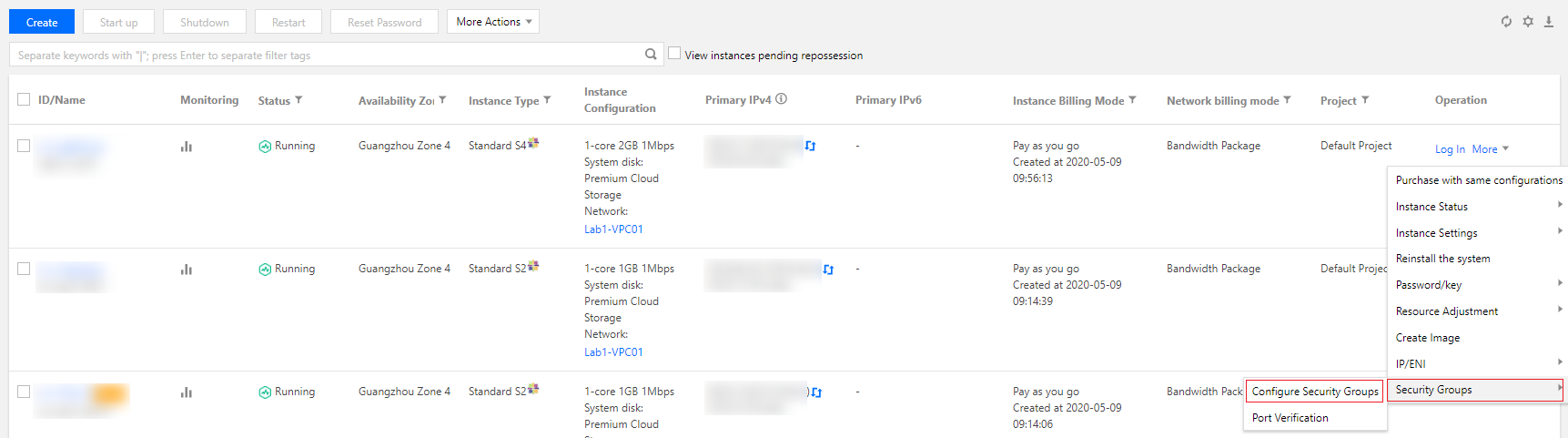Select Reinstall the system menu item

[x=1442, y=259]
